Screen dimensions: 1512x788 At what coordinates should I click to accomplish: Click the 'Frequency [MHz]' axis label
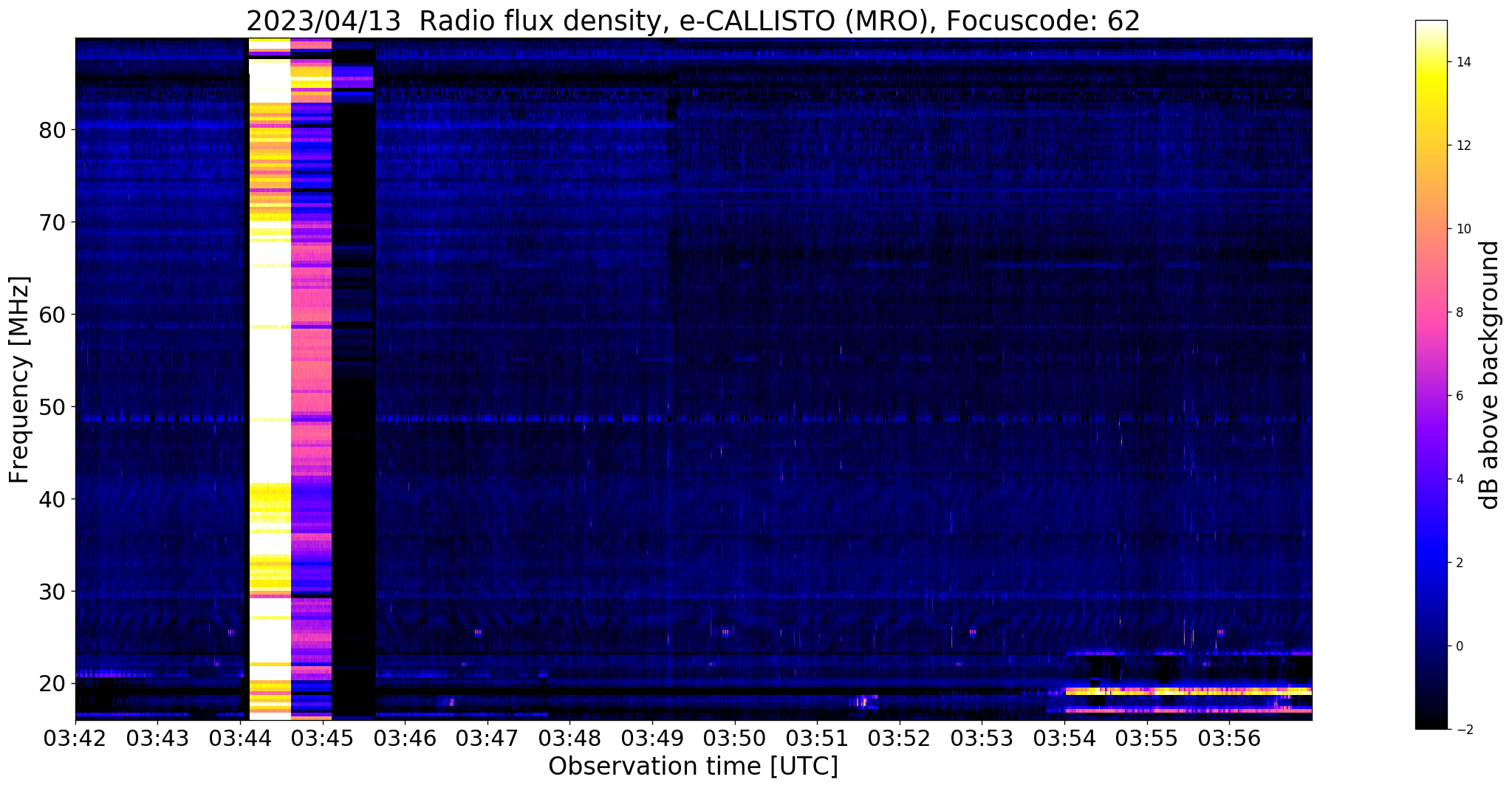click(20, 380)
